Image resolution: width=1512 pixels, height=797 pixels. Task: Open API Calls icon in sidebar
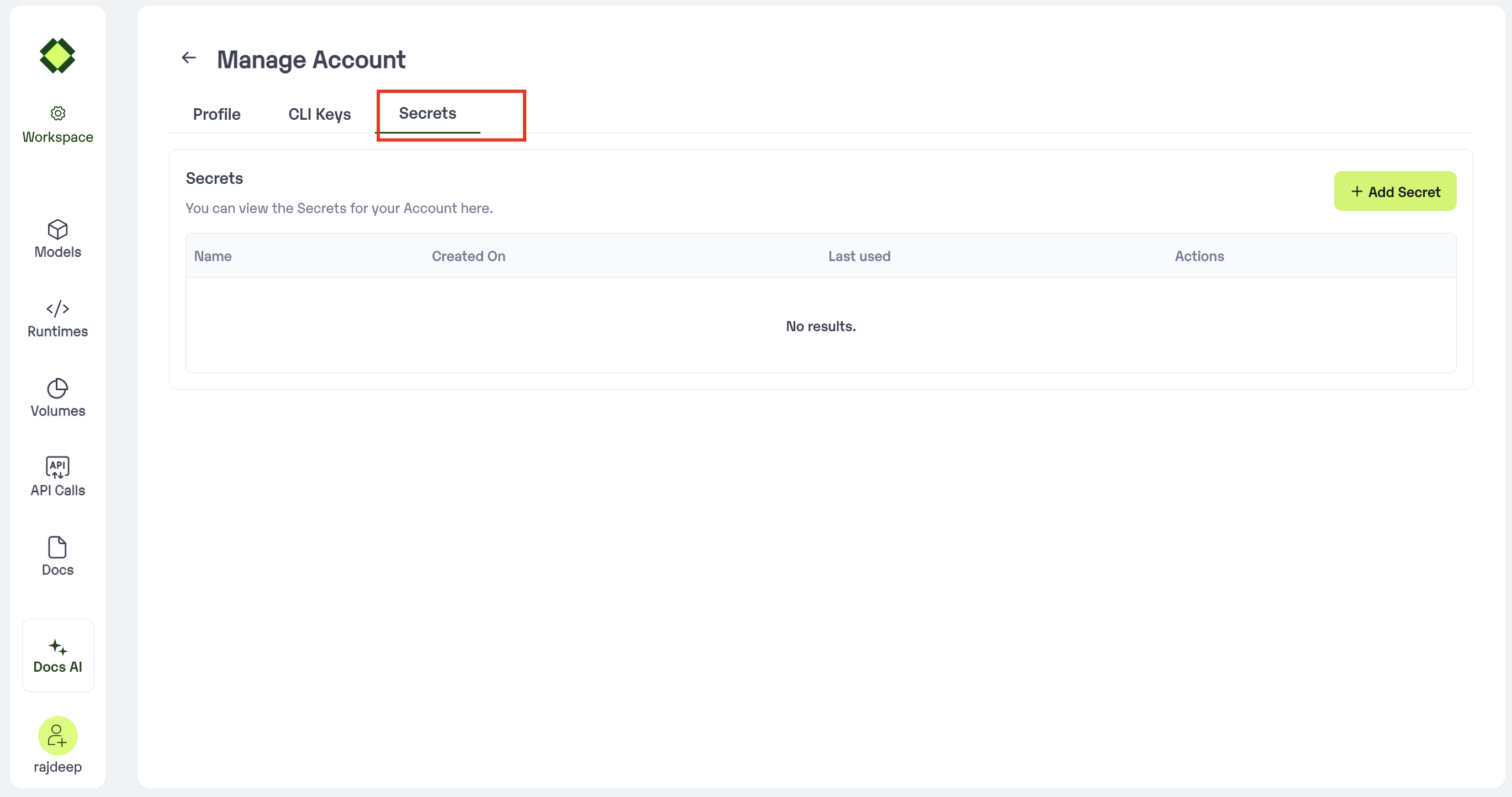pos(57,467)
